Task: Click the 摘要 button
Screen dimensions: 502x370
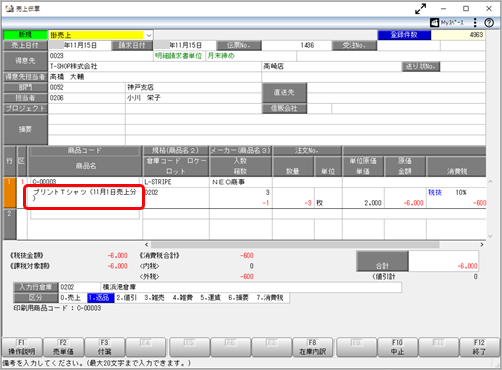Action: 25,129
